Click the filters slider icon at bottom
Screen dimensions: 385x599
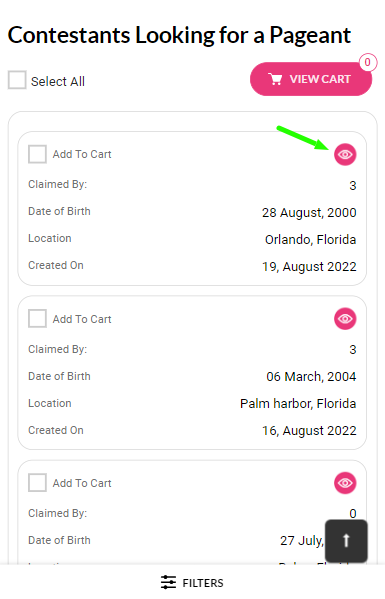pos(168,582)
